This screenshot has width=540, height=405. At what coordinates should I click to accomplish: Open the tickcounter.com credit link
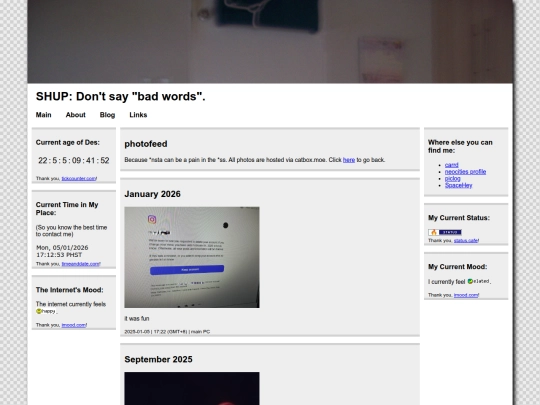pyautogui.click(x=79, y=178)
